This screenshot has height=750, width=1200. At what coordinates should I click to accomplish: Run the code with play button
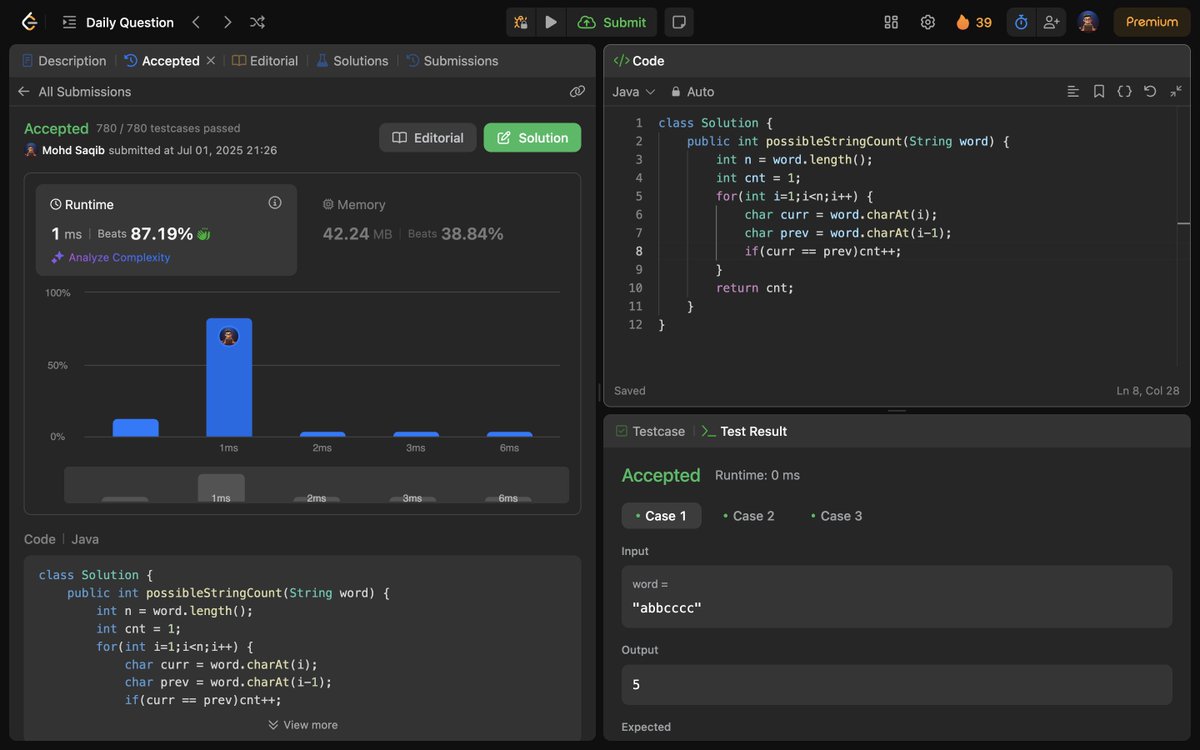551,22
